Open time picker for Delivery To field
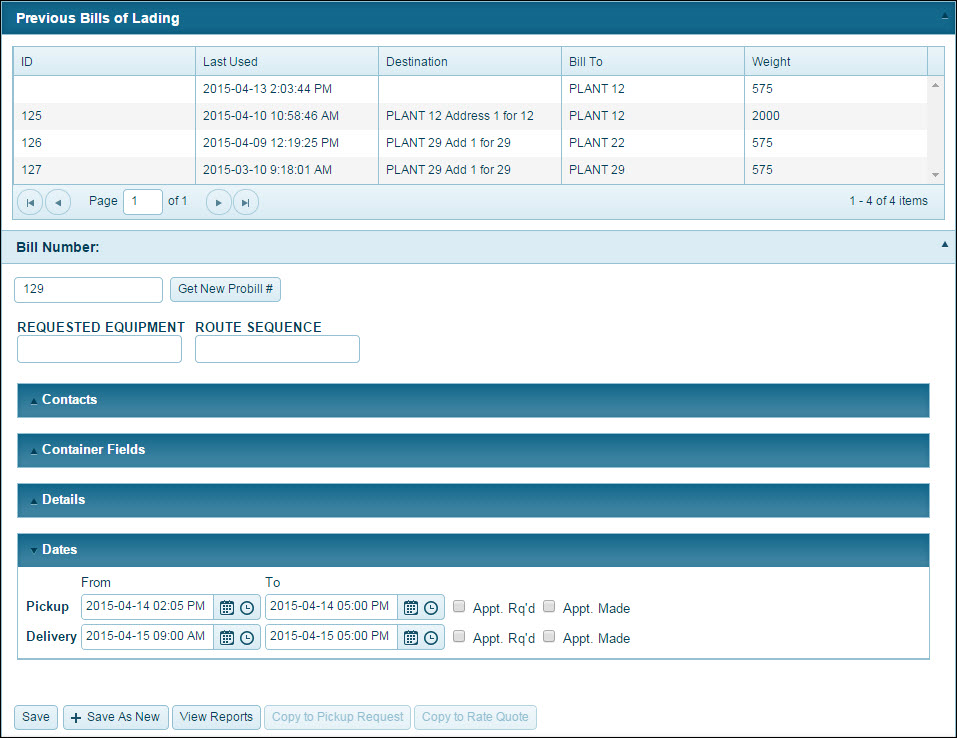The width and height of the screenshot is (957, 738). click(431, 637)
